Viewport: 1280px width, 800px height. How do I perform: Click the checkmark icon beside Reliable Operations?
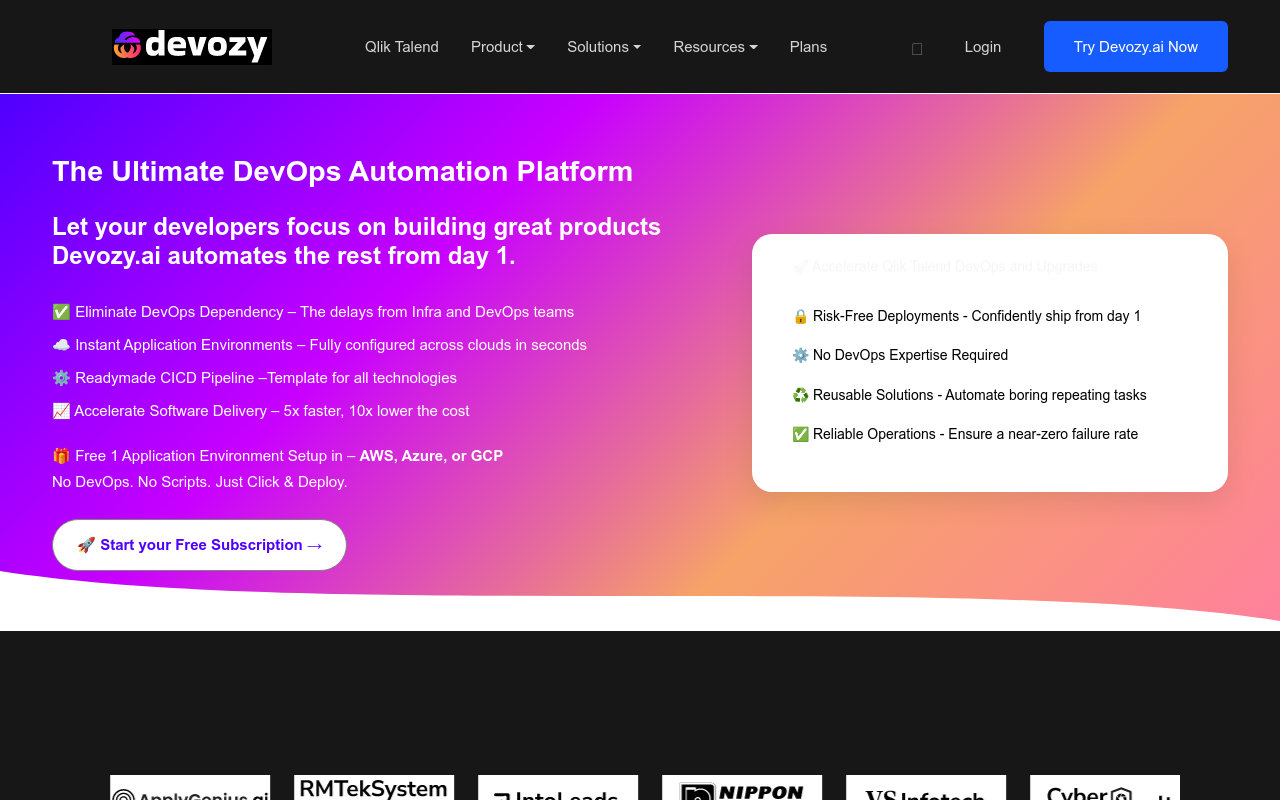799,434
